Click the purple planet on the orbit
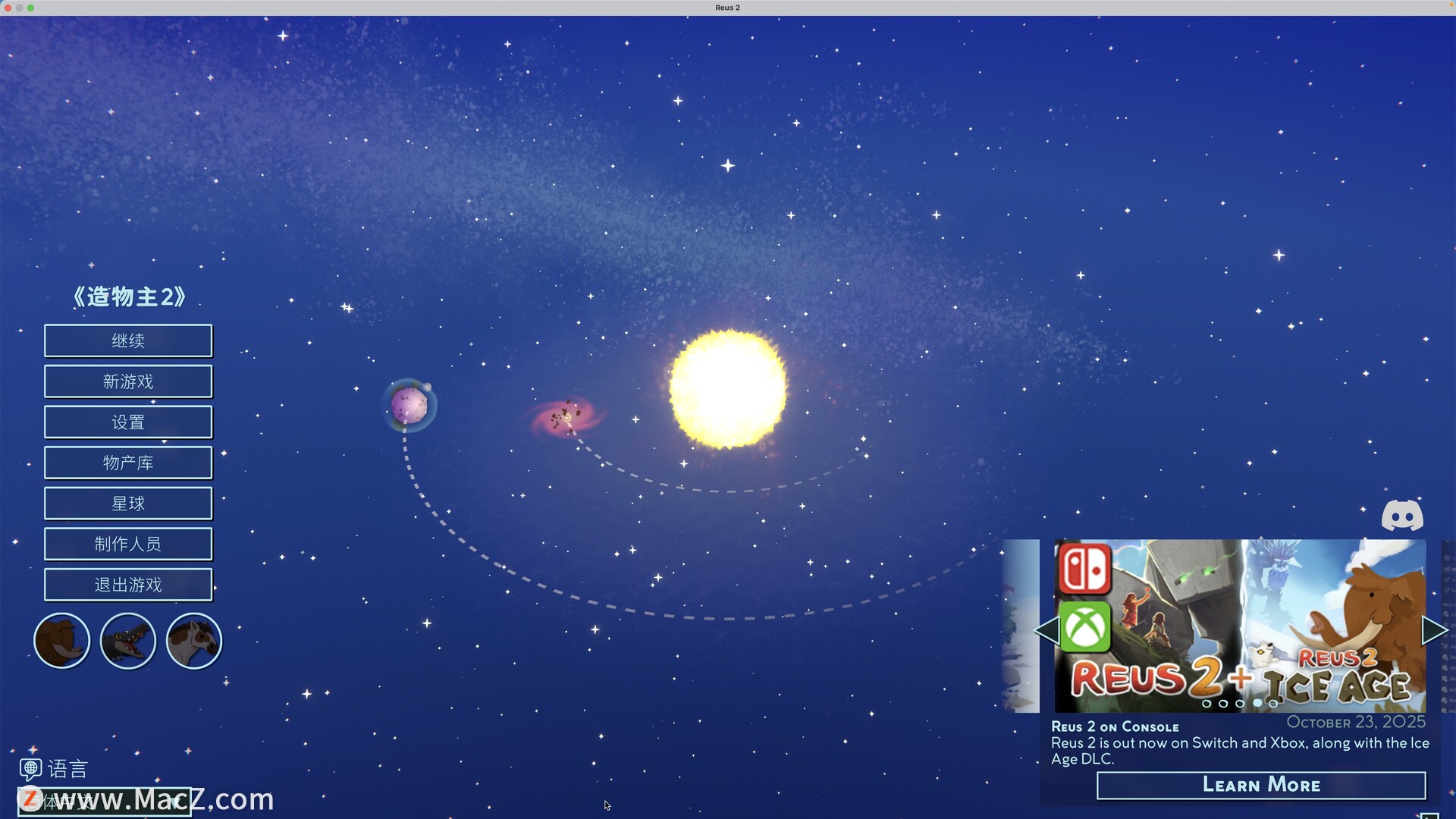 (409, 405)
